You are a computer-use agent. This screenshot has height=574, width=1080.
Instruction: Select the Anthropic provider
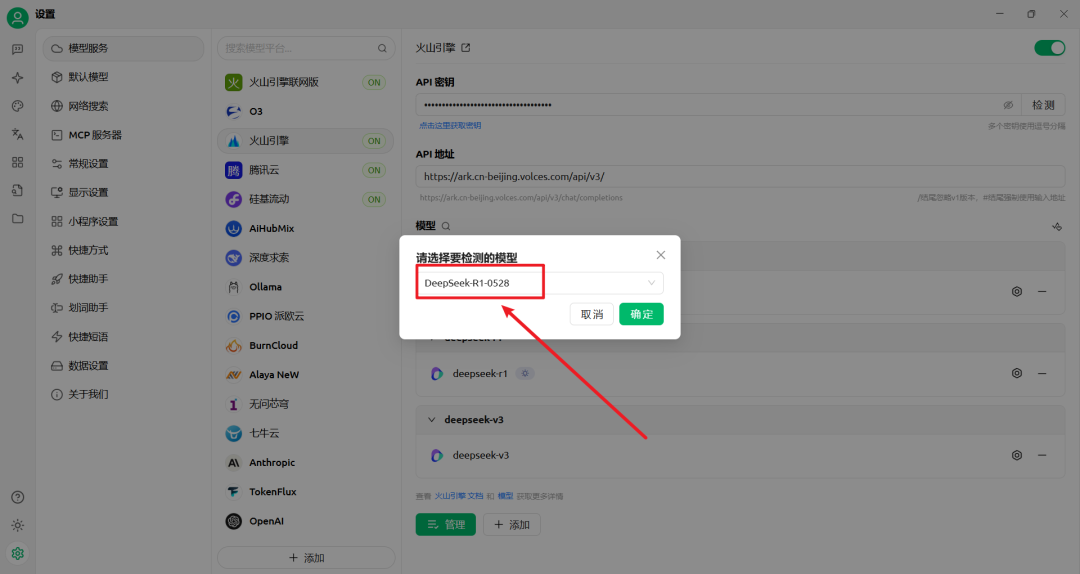point(305,463)
